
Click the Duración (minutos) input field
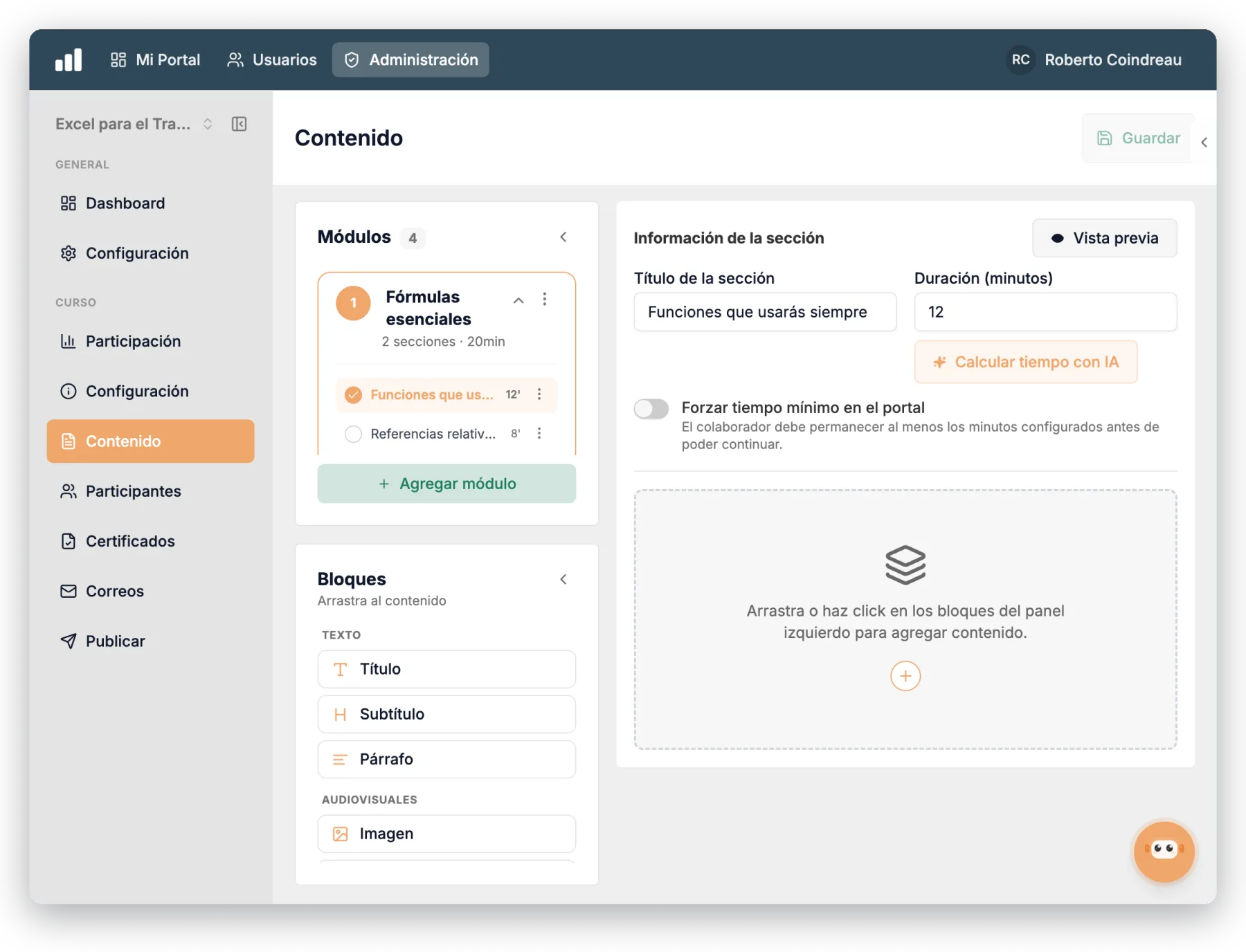pos(1045,312)
